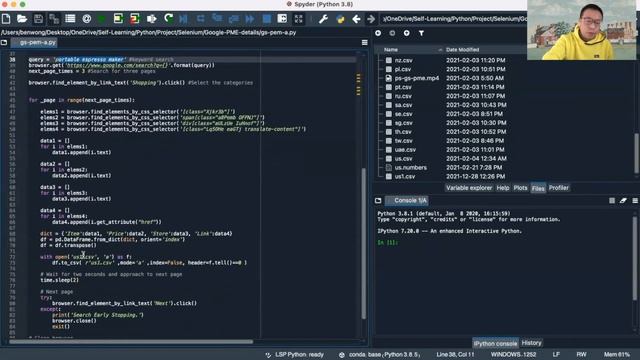This screenshot has height=360, width=640.
Task: Click conda base Python 3.8.5 status
Action: [x=380, y=355]
